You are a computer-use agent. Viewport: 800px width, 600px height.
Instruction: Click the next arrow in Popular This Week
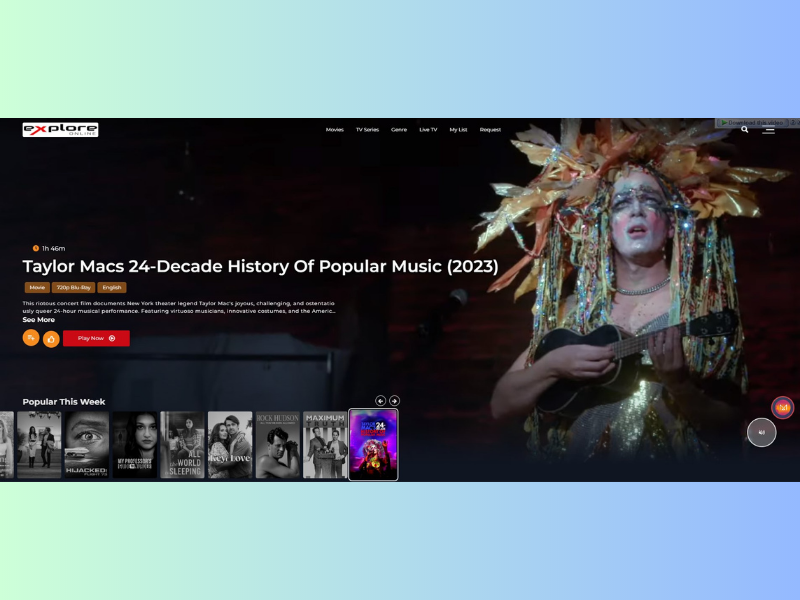point(394,401)
